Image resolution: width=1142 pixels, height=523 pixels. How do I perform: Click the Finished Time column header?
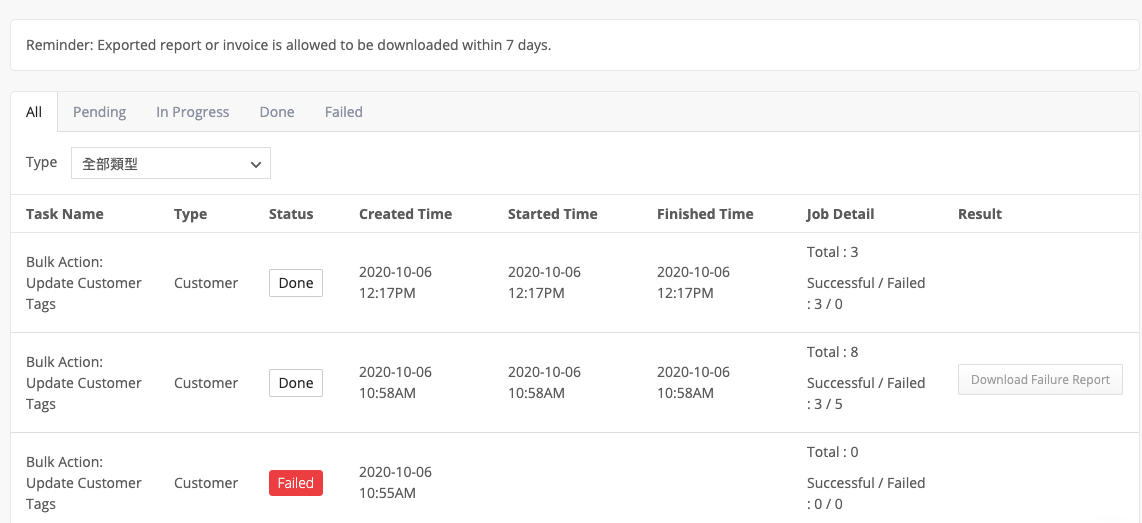(x=705, y=214)
